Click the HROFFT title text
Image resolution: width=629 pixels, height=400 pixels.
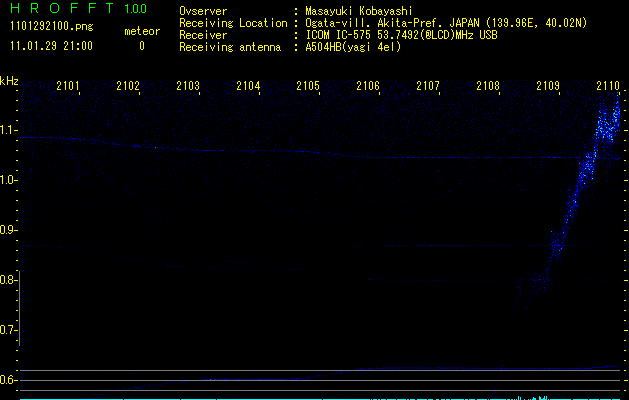62,8
